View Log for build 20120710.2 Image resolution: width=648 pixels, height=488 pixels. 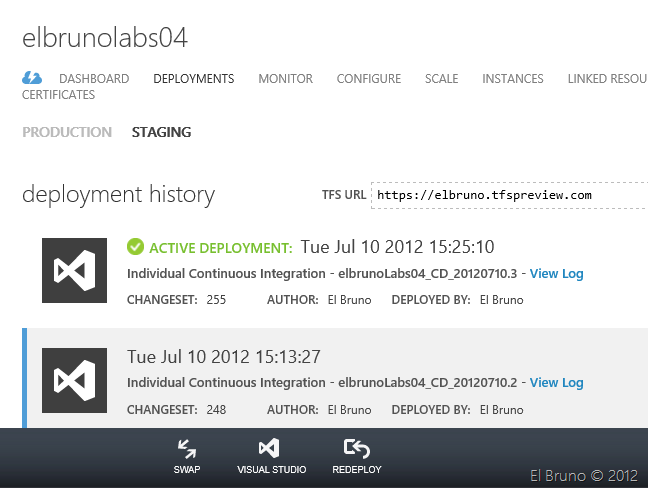[x=556, y=383]
